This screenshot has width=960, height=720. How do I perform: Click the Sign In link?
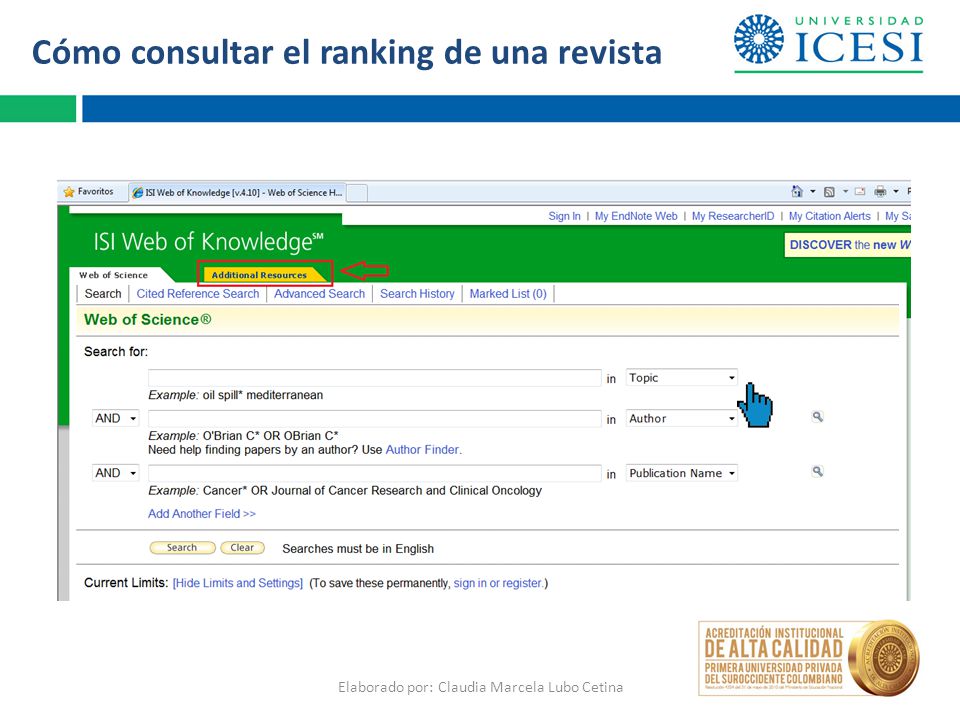point(564,216)
